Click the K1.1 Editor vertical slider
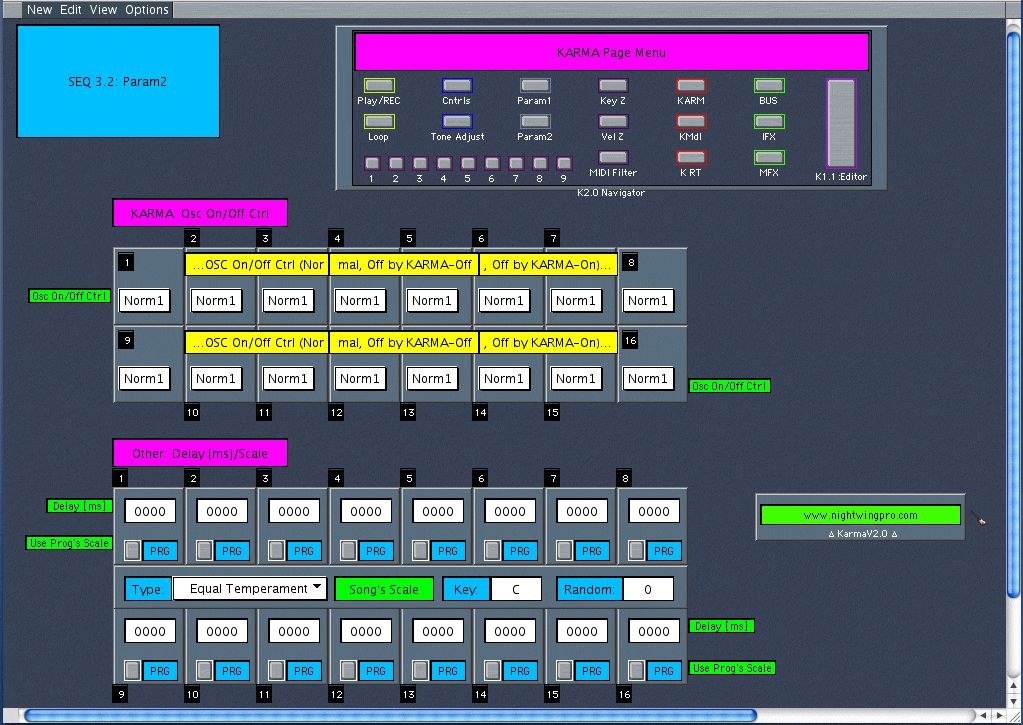 [841, 124]
